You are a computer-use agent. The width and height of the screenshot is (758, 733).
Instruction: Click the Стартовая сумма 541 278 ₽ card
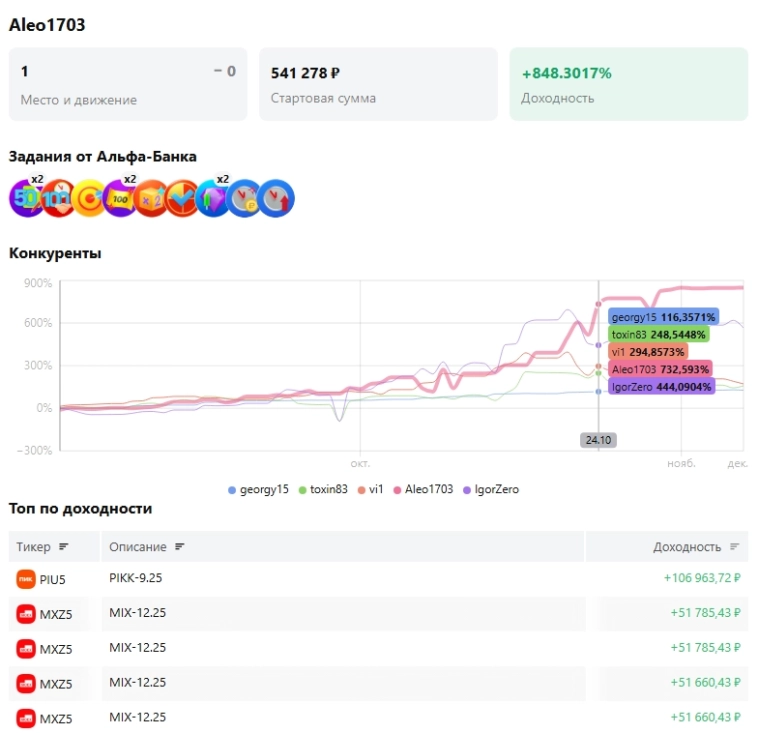click(x=378, y=84)
